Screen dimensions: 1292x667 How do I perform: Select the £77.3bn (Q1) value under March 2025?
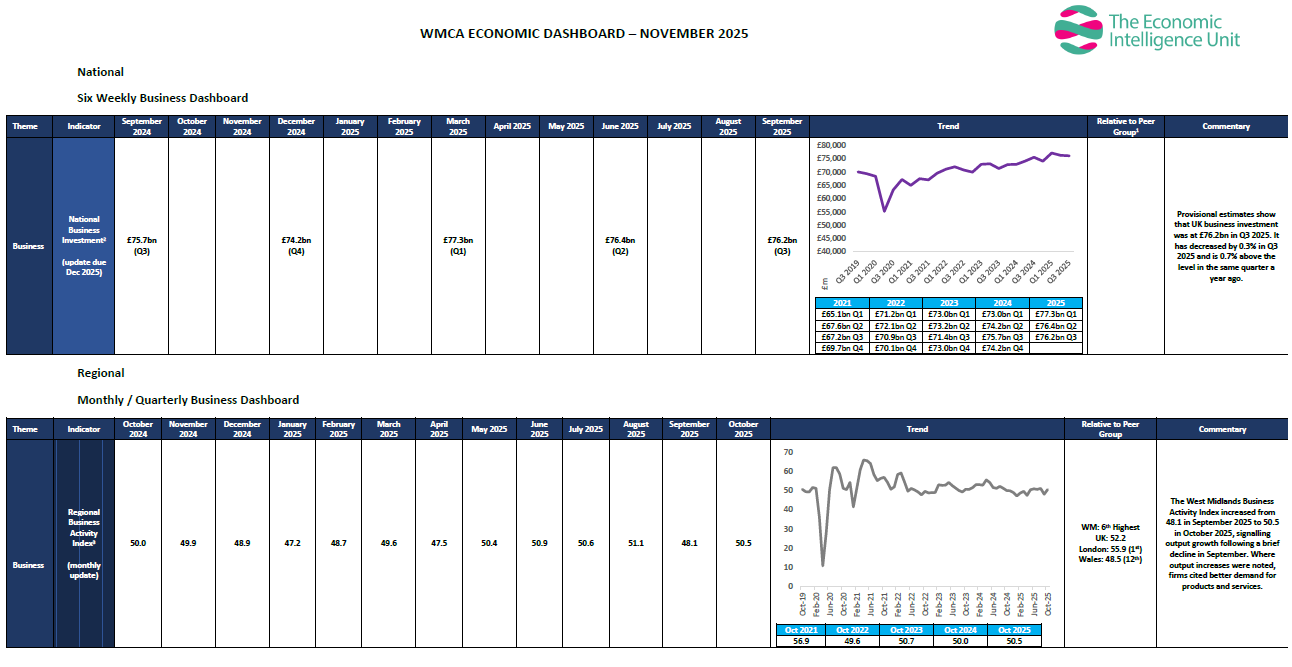pos(458,245)
